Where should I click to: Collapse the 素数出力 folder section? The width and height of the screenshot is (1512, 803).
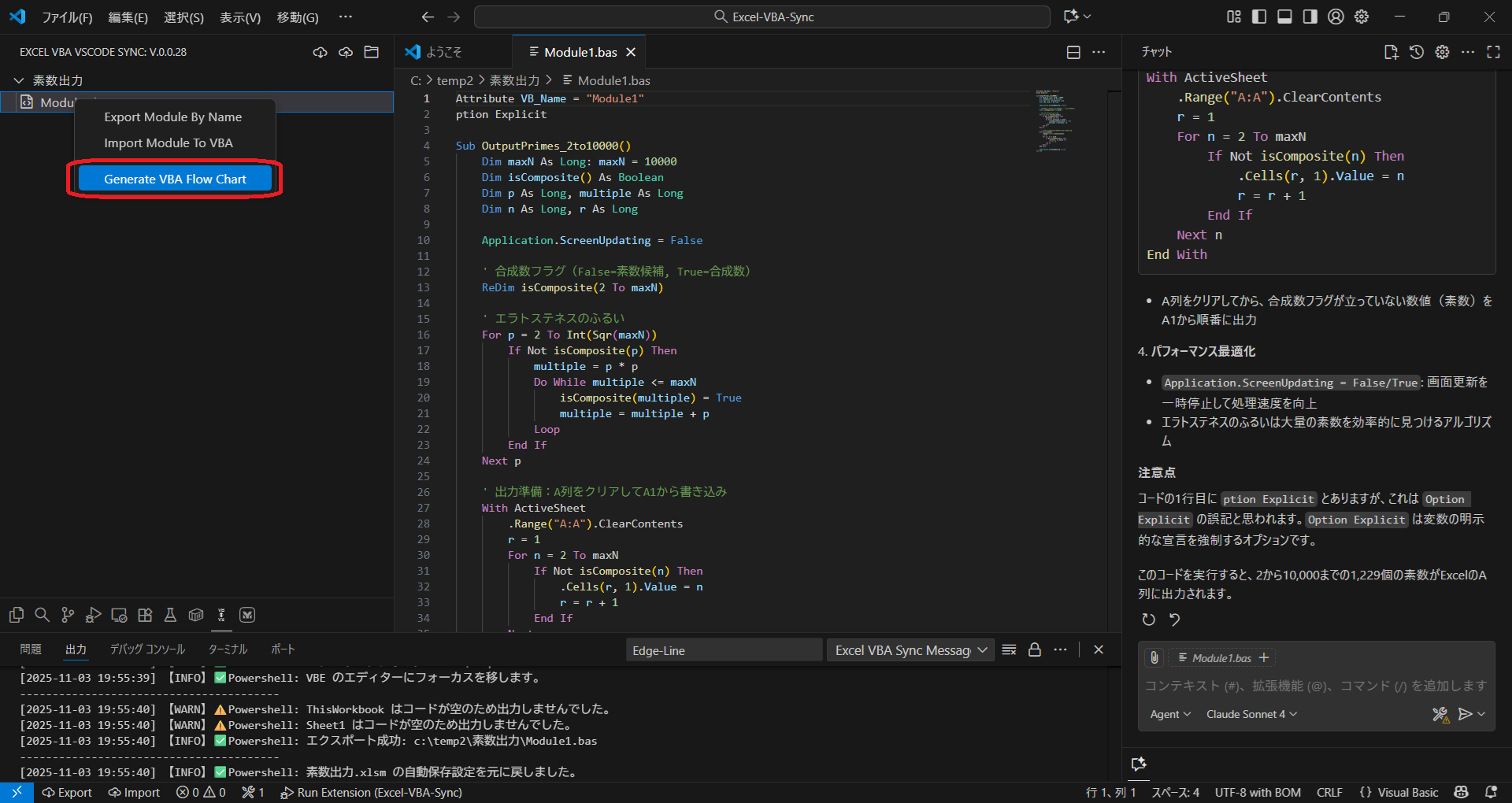pyautogui.click(x=19, y=80)
